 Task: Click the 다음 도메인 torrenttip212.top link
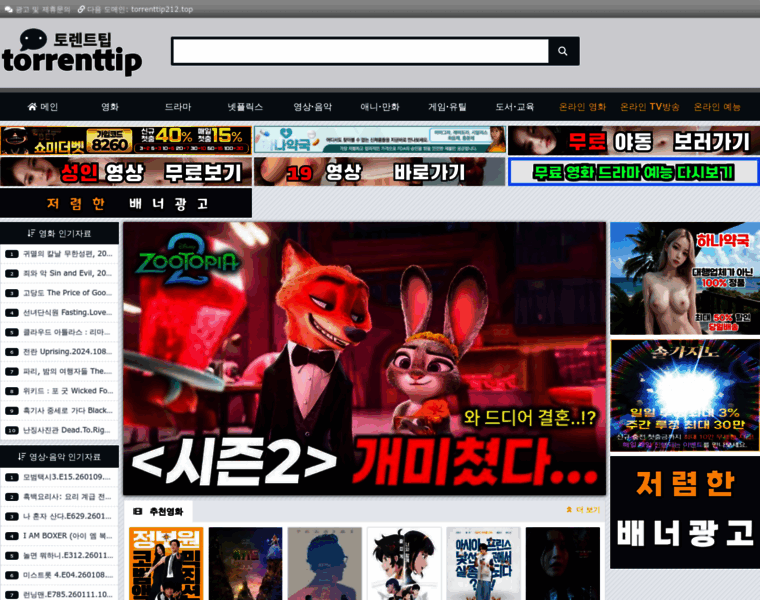click(136, 9)
